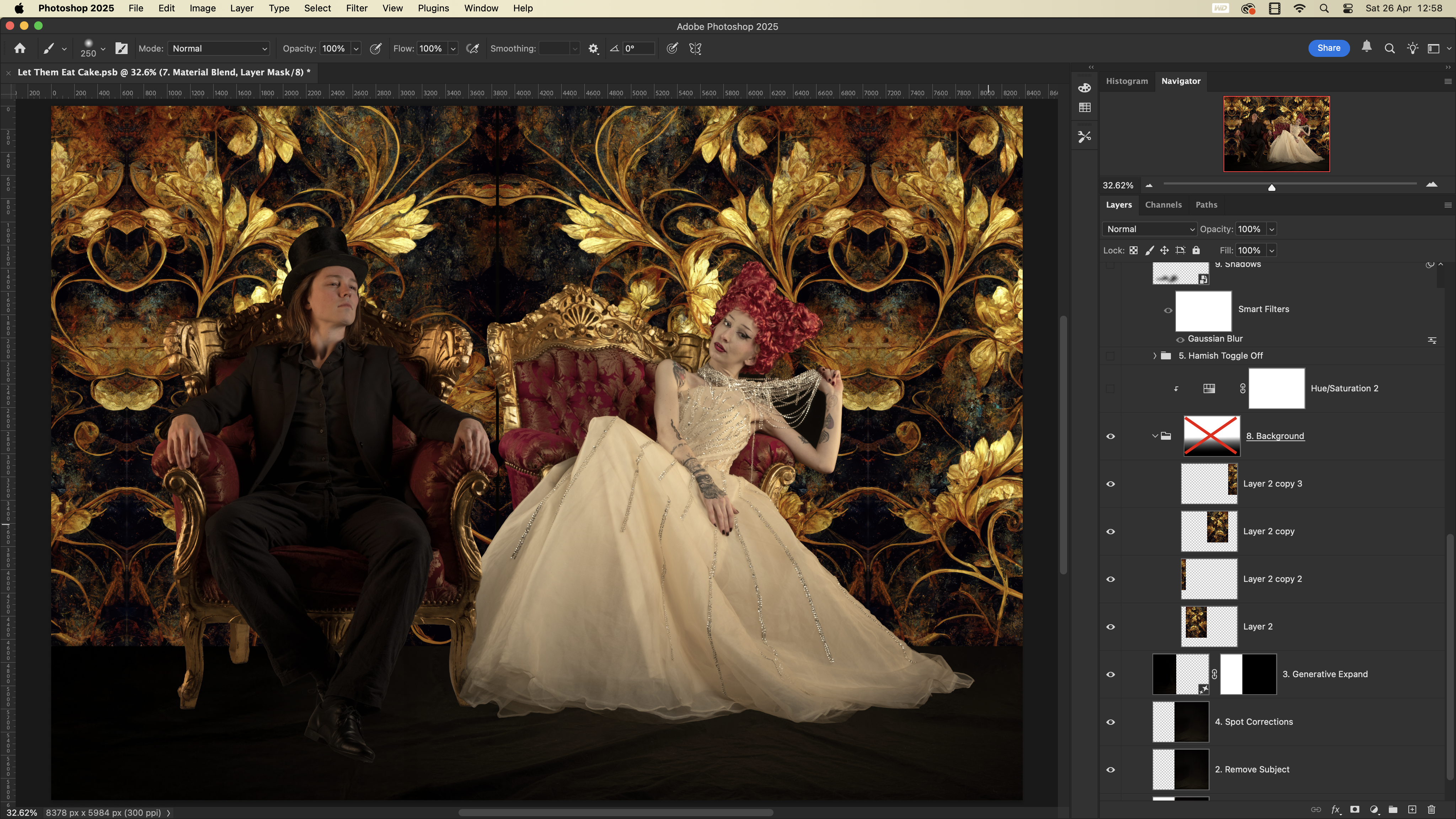Show the 5. Hamish Toggle Off group
This screenshot has width=1456, height=819.
point(1110,355)
